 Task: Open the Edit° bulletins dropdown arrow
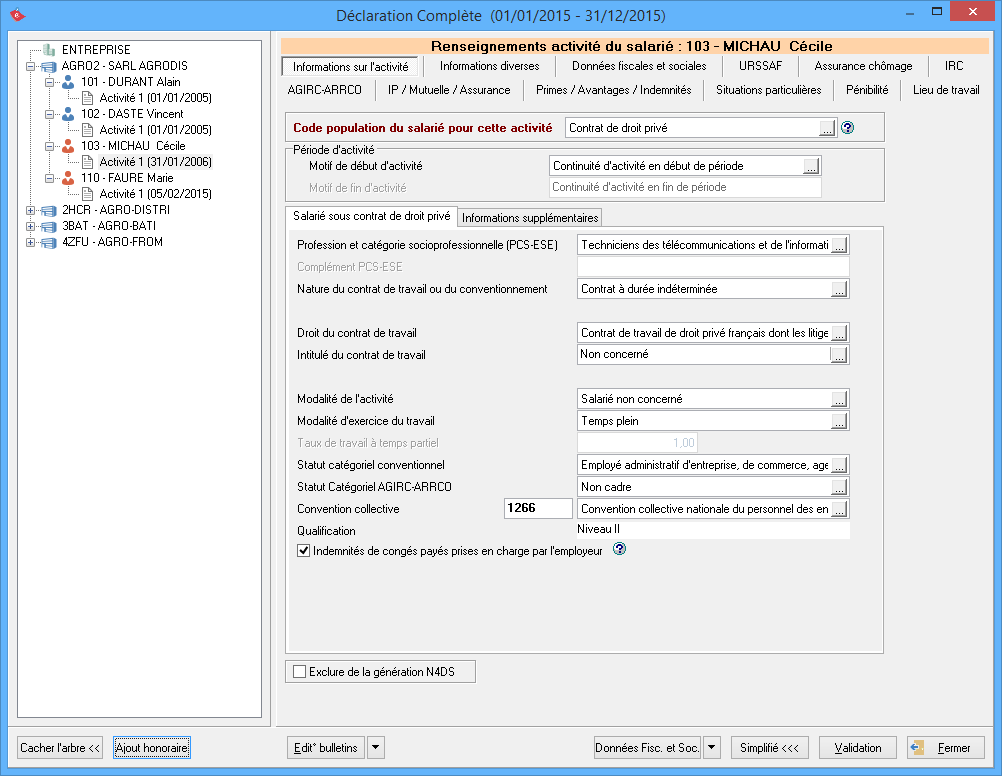point(375,747)
